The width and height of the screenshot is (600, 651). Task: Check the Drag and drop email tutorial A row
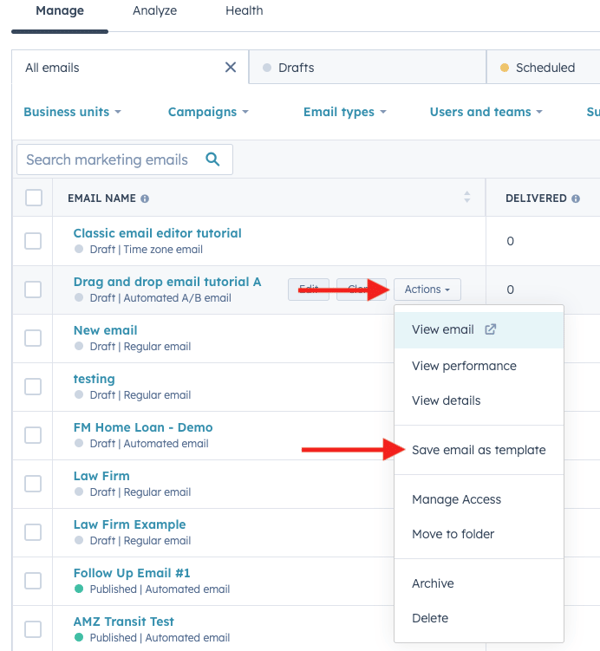[33, 289]
